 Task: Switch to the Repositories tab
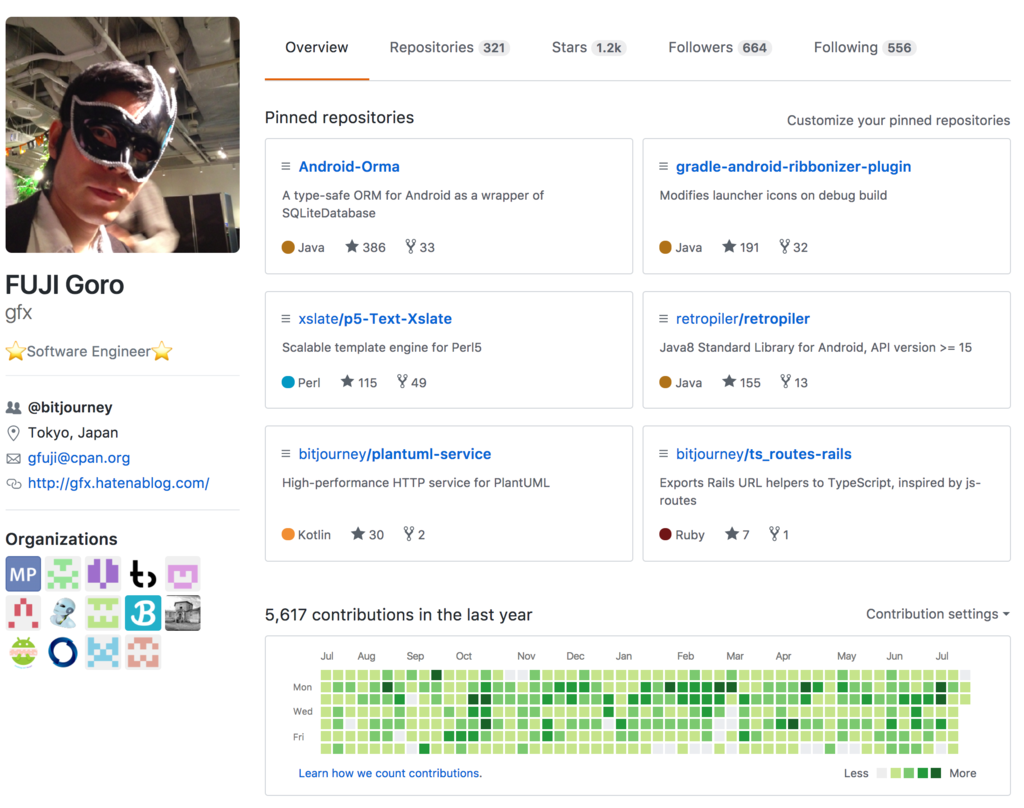coord(449,48)
